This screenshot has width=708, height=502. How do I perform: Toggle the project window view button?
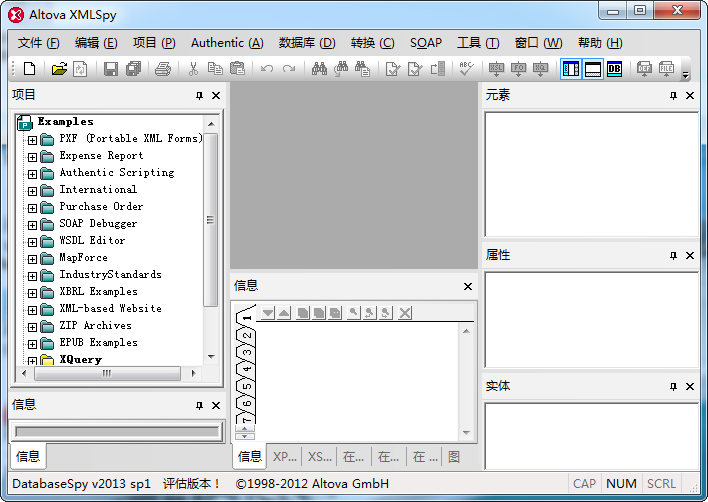[571, 69]
